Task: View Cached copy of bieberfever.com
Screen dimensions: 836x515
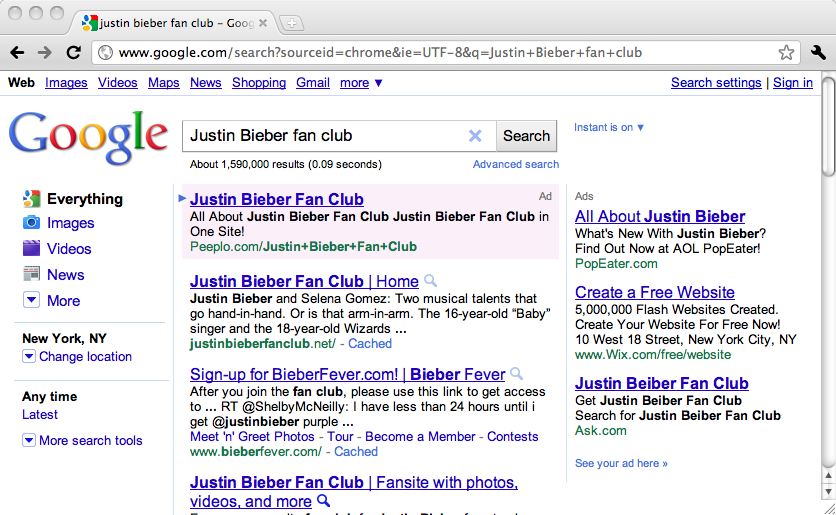Action: 356,452
